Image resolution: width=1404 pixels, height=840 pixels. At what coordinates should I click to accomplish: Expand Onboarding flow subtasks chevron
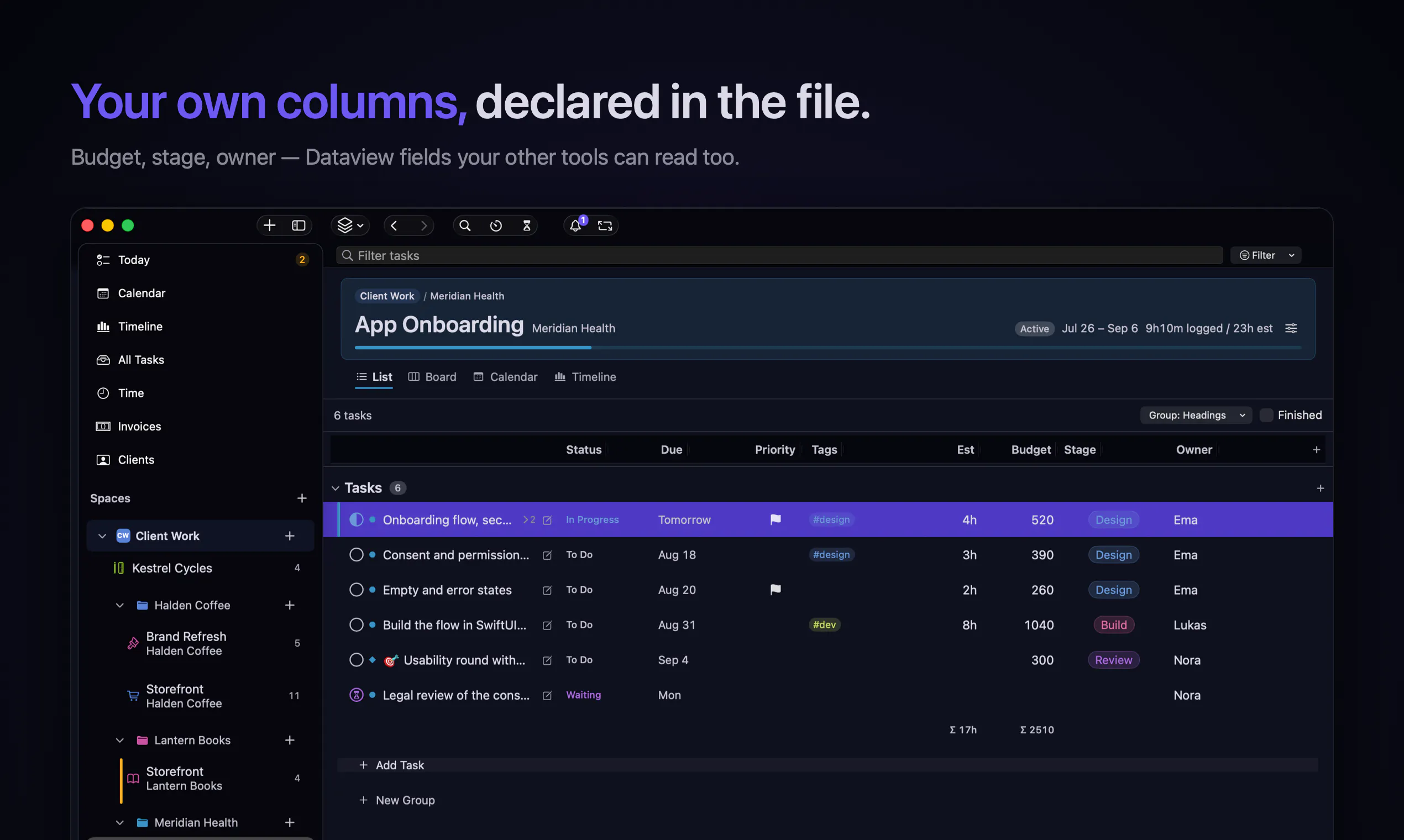point(529,519)
